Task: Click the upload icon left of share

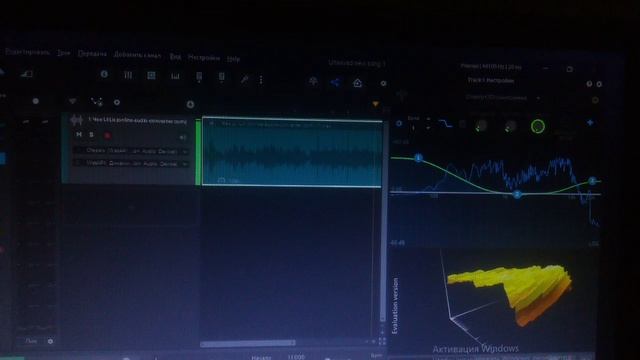Action: coord(313,82)
